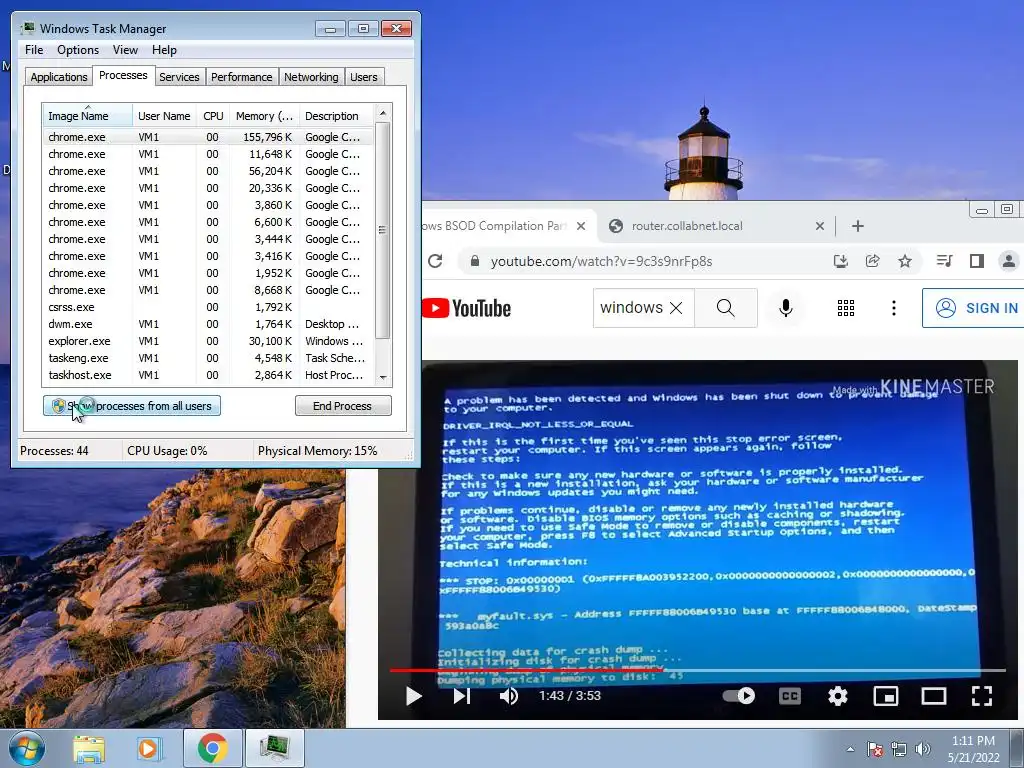Toggle autoplay switch in video player
This screenshot has height=768, width=1024.
(x=739, y=696)
